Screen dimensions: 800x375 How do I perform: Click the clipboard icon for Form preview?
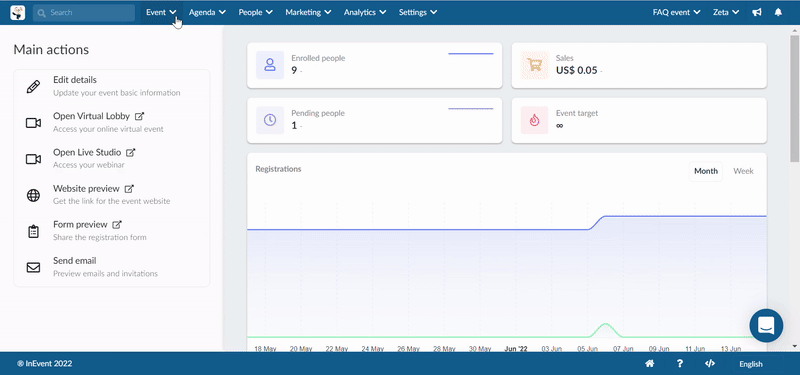point(33,232)
